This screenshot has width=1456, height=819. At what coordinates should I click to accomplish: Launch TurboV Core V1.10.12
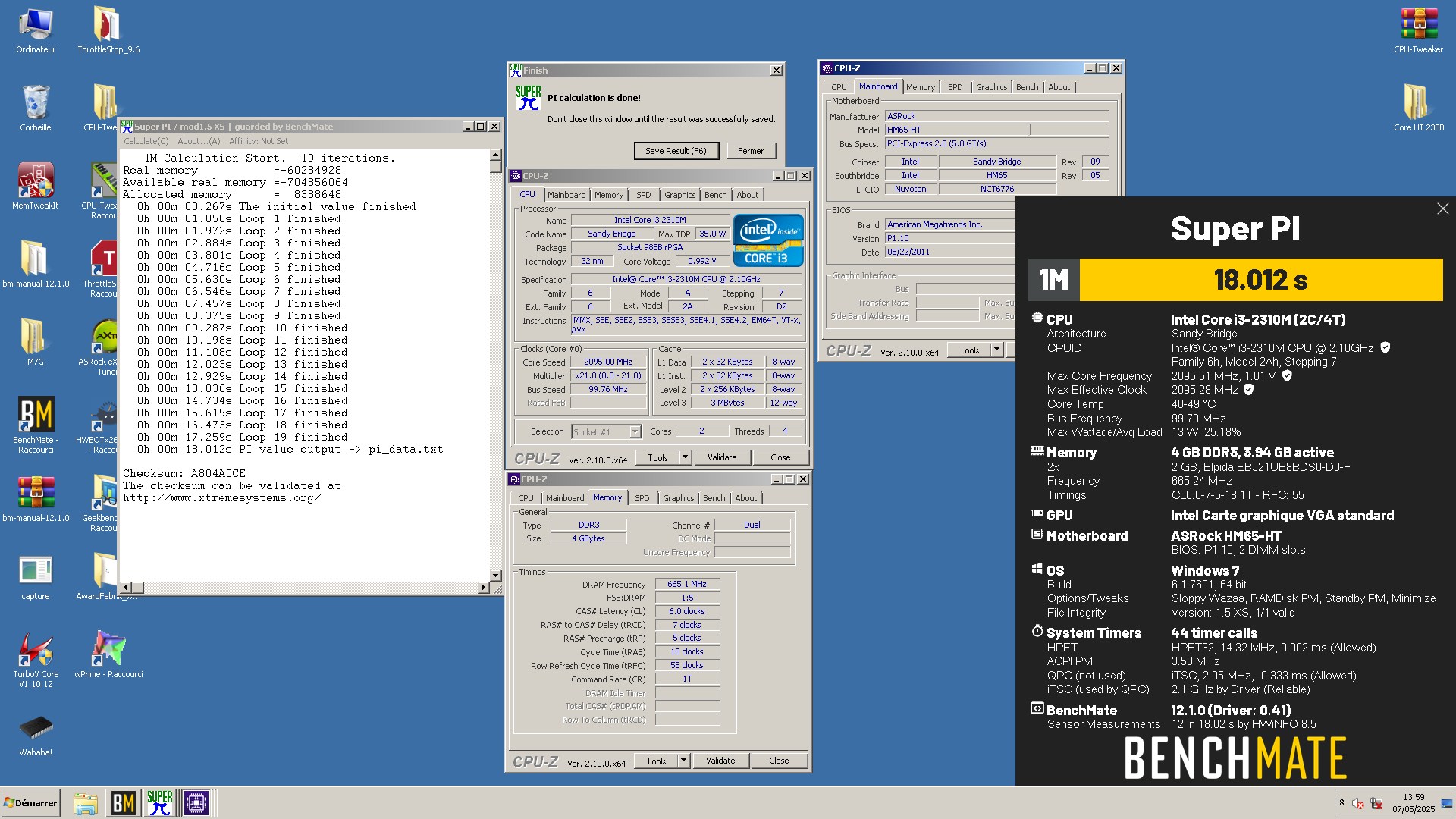(36, 659)
